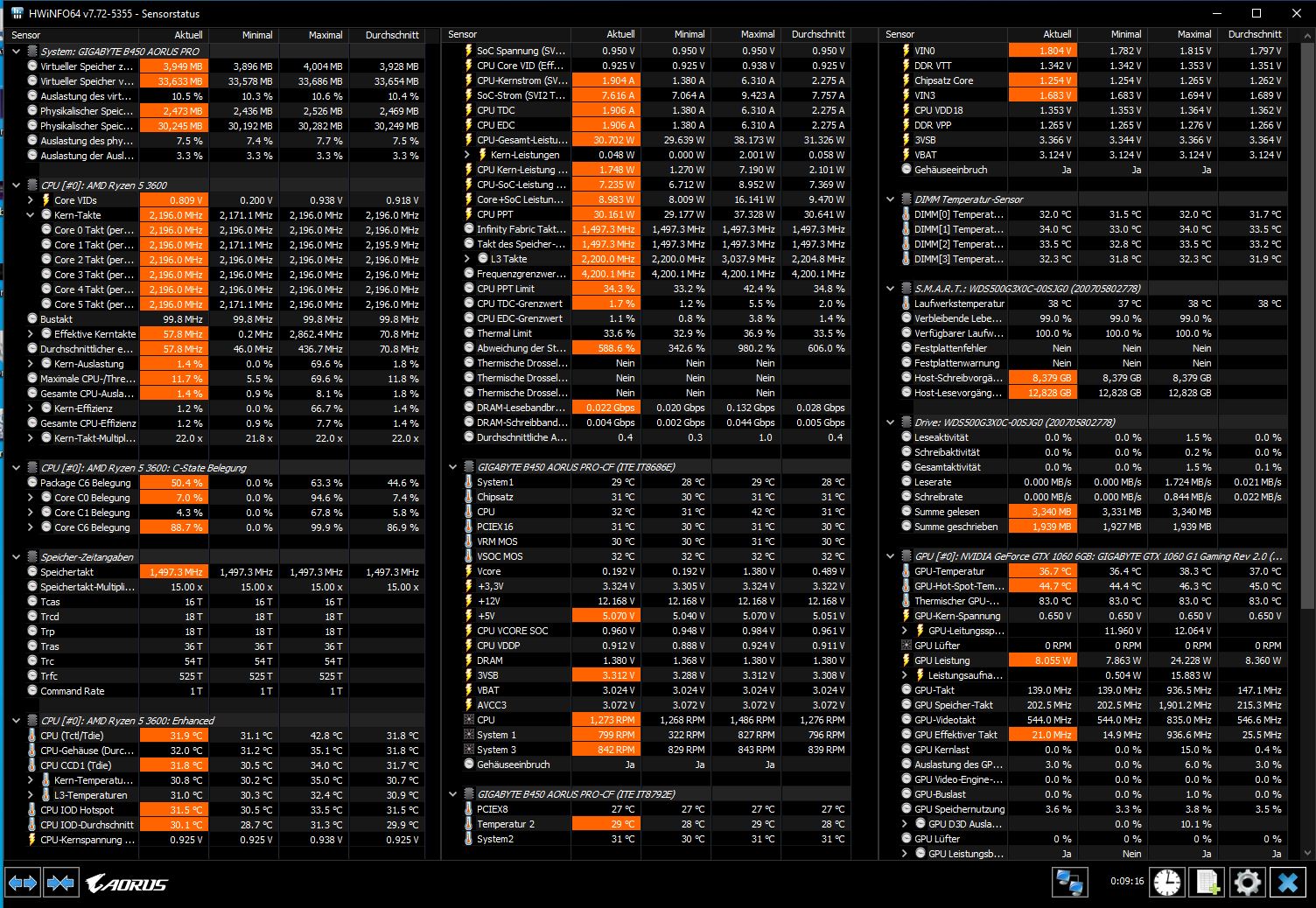Click the icon beside Thermal Limit row
1316x908 pixels.
(x=469, y=333)
